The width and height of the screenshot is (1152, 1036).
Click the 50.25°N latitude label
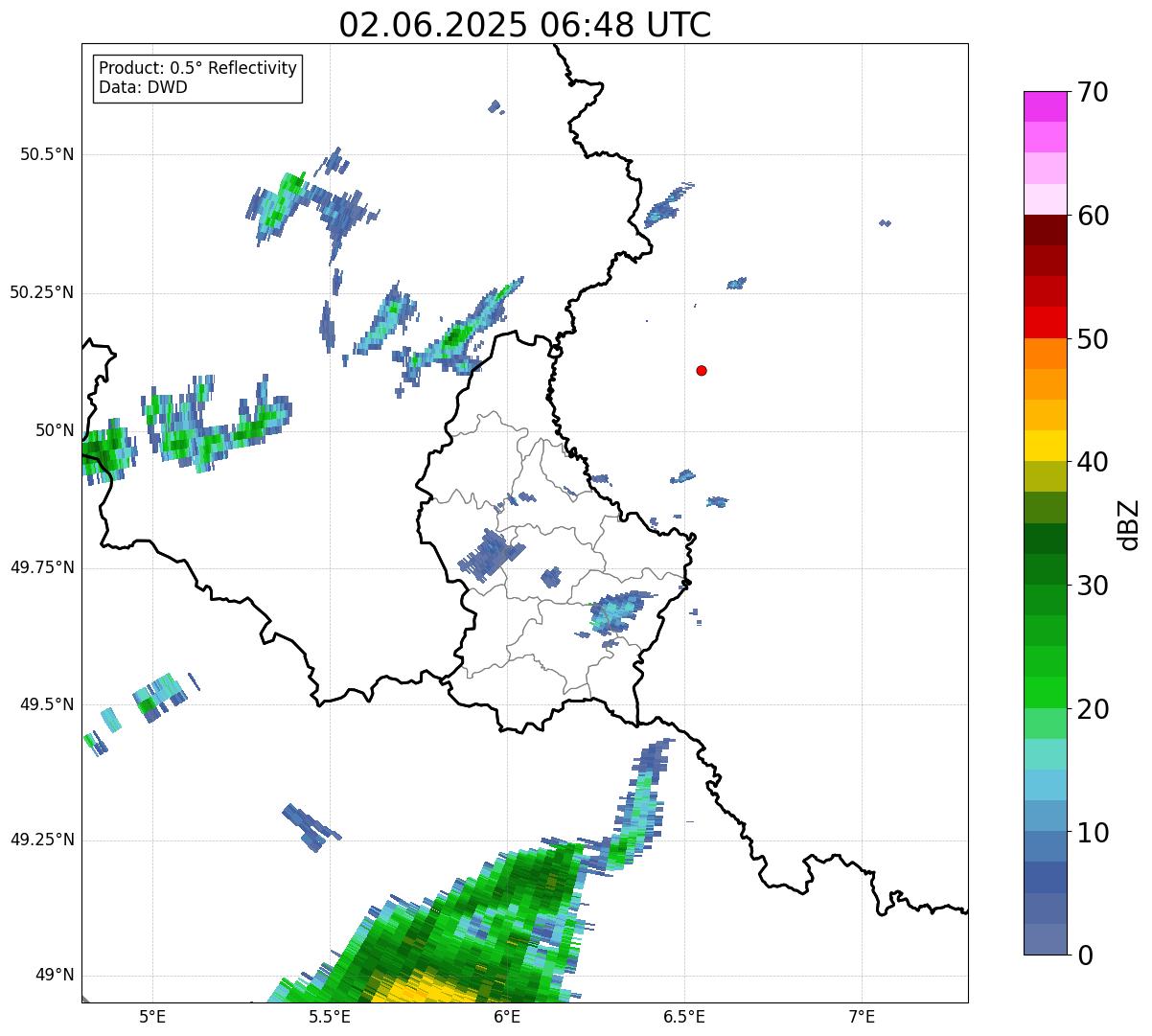point(41,292)
